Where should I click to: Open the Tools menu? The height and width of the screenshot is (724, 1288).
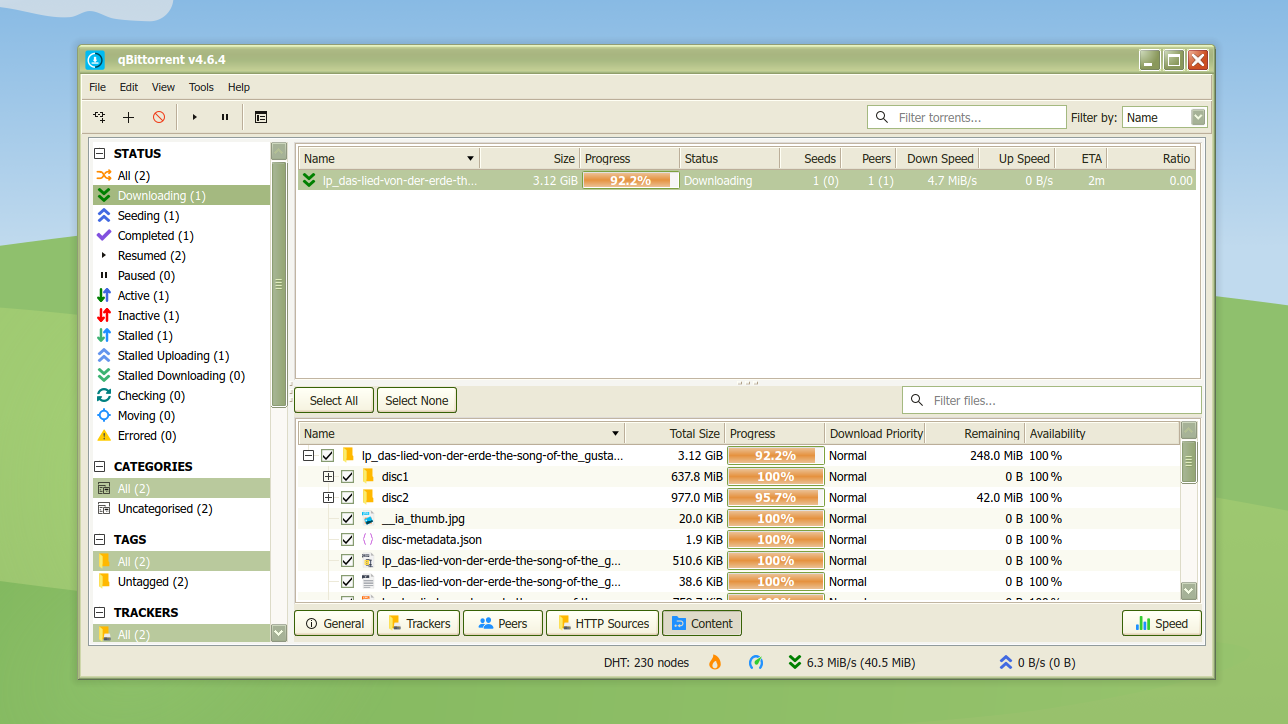click(x=201, y=87)
